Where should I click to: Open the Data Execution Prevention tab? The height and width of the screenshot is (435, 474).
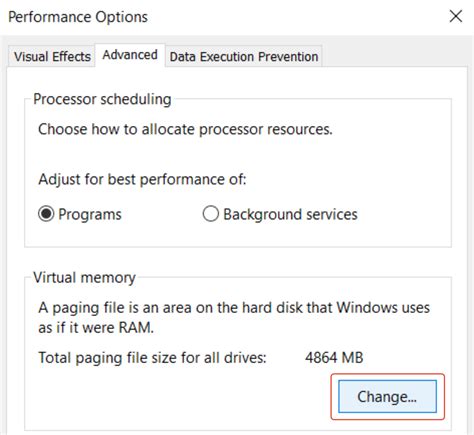(x=244, y=56)
